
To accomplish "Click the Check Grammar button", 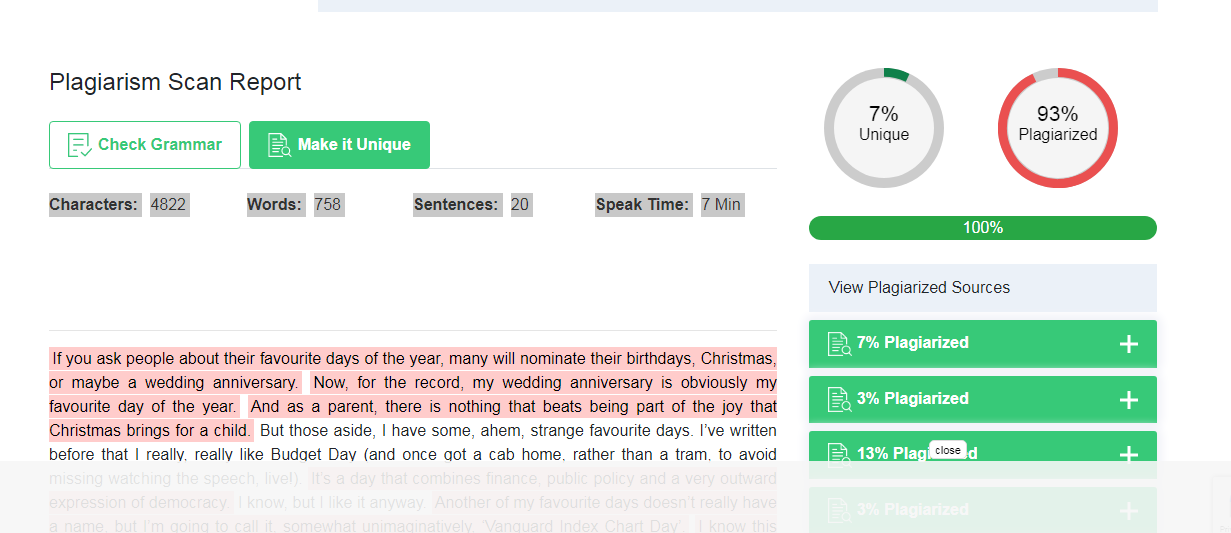I will click(x=145, y=145).
